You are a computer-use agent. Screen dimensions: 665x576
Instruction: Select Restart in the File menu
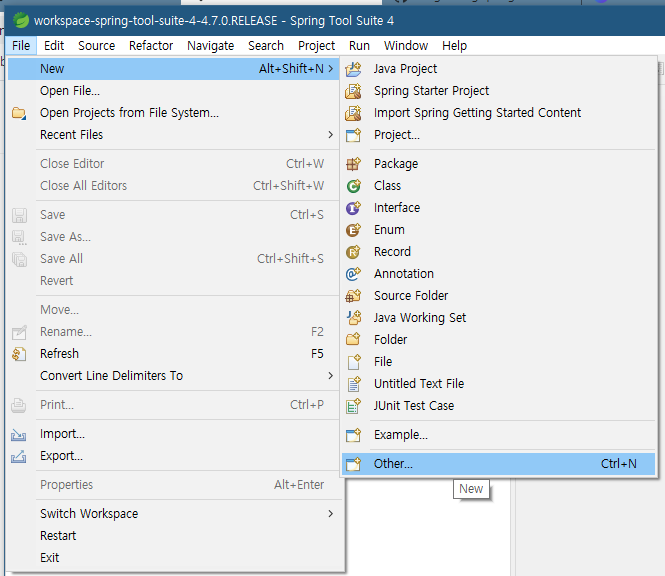(173, 536)
